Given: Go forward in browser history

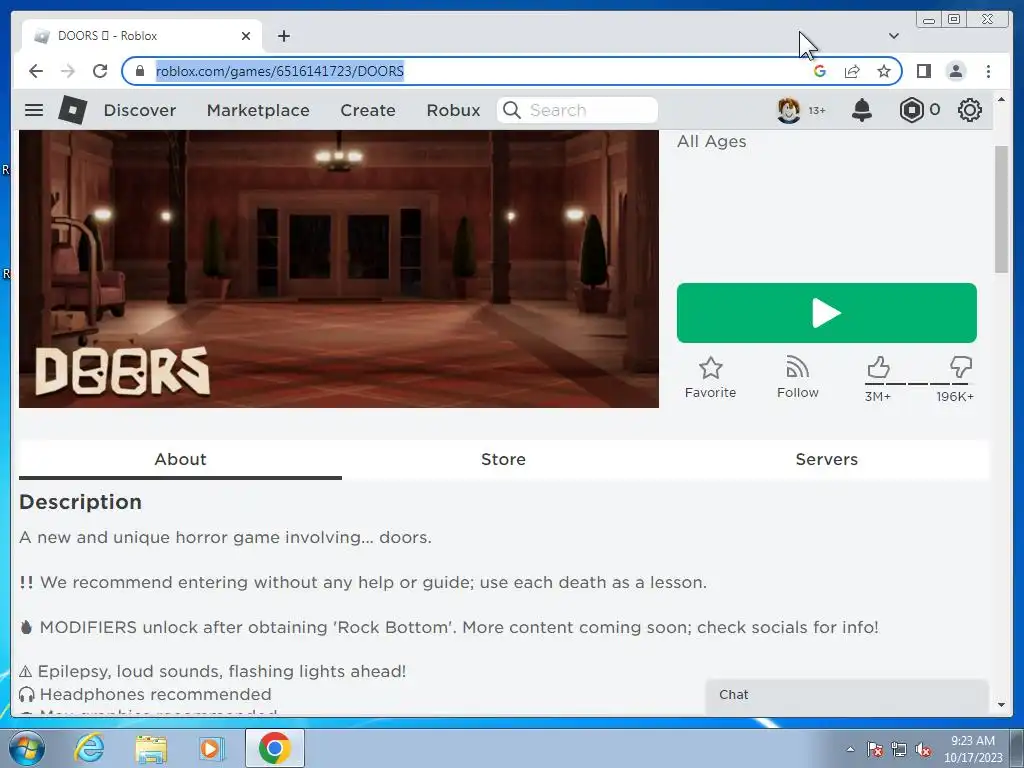Looking at the screenshot, I should point(68,71).
